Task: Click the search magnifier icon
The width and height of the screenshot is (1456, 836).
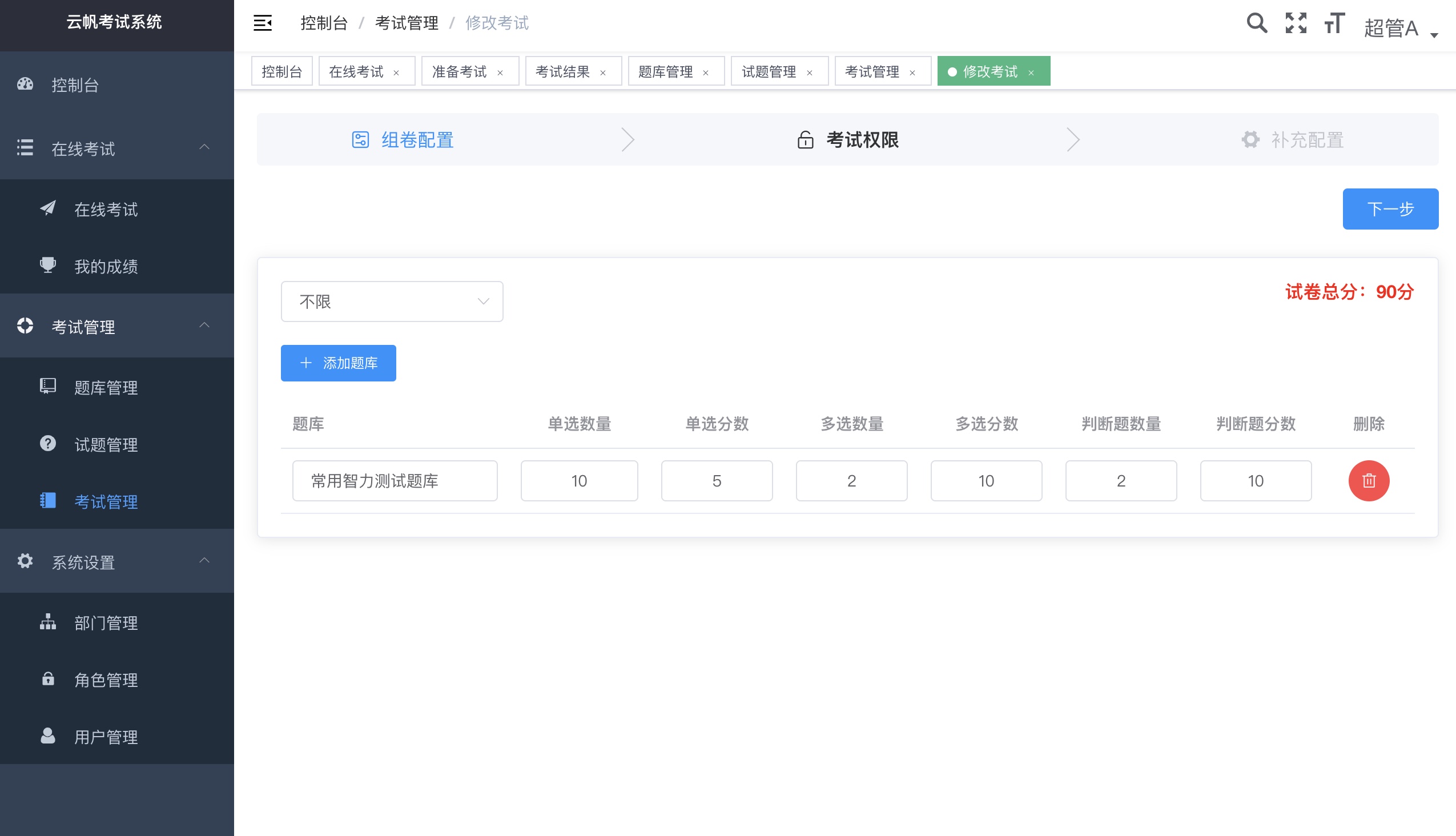Action: (1256, 23)
